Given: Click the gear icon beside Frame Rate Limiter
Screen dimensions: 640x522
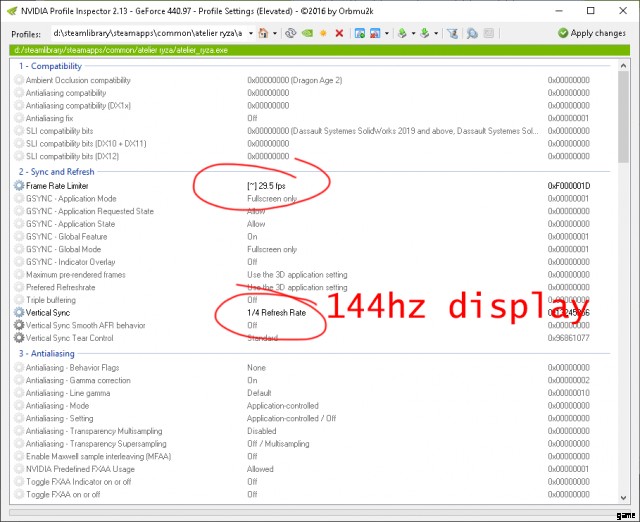Looking at the screenshot, I should click(x=19, y=185).
